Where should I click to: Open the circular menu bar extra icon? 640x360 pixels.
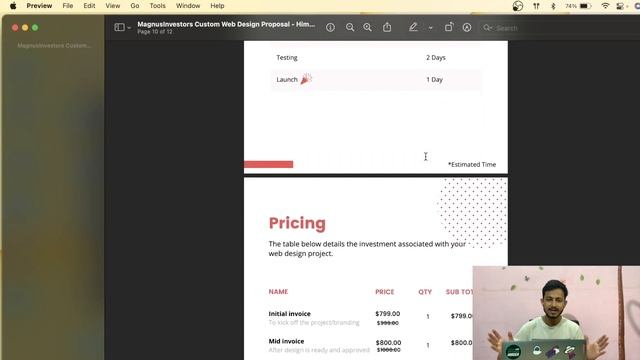pos(518,6)
